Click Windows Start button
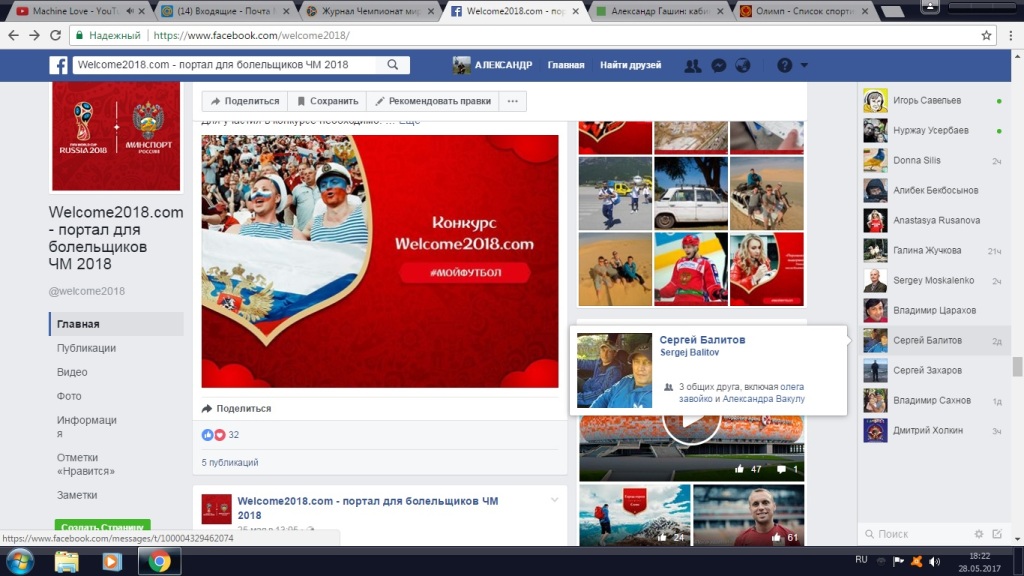 (x=20, y=561)
